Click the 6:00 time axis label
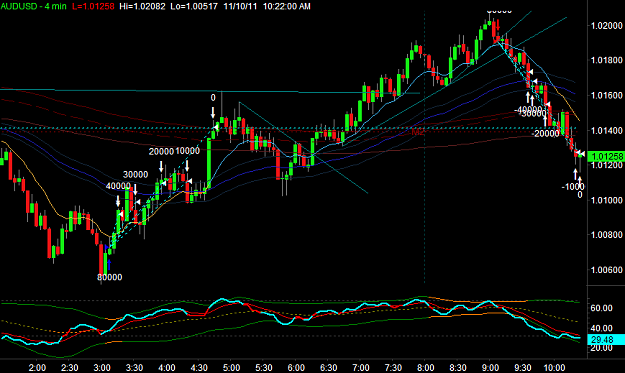The image size is (625, 373). (x=296, y=367)
